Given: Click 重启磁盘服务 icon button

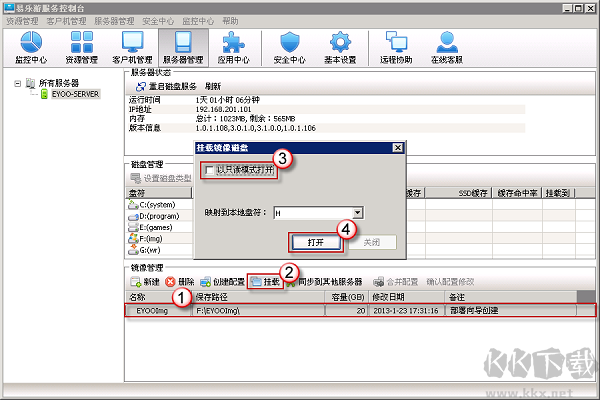Looking at the screenshot, I should 166,87.
